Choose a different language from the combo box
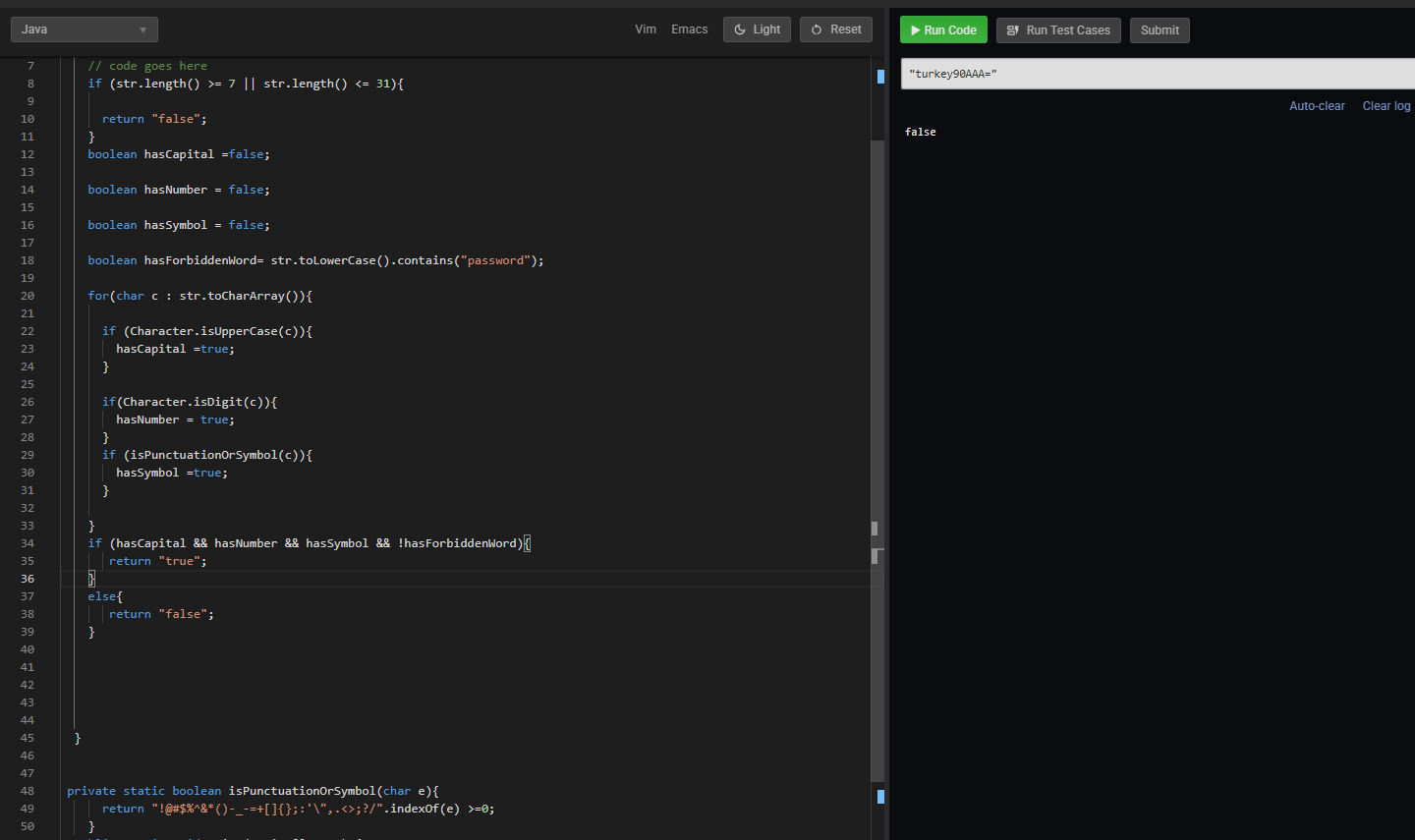This screenshot has width=1415, height=840. (x=84, y=28)
